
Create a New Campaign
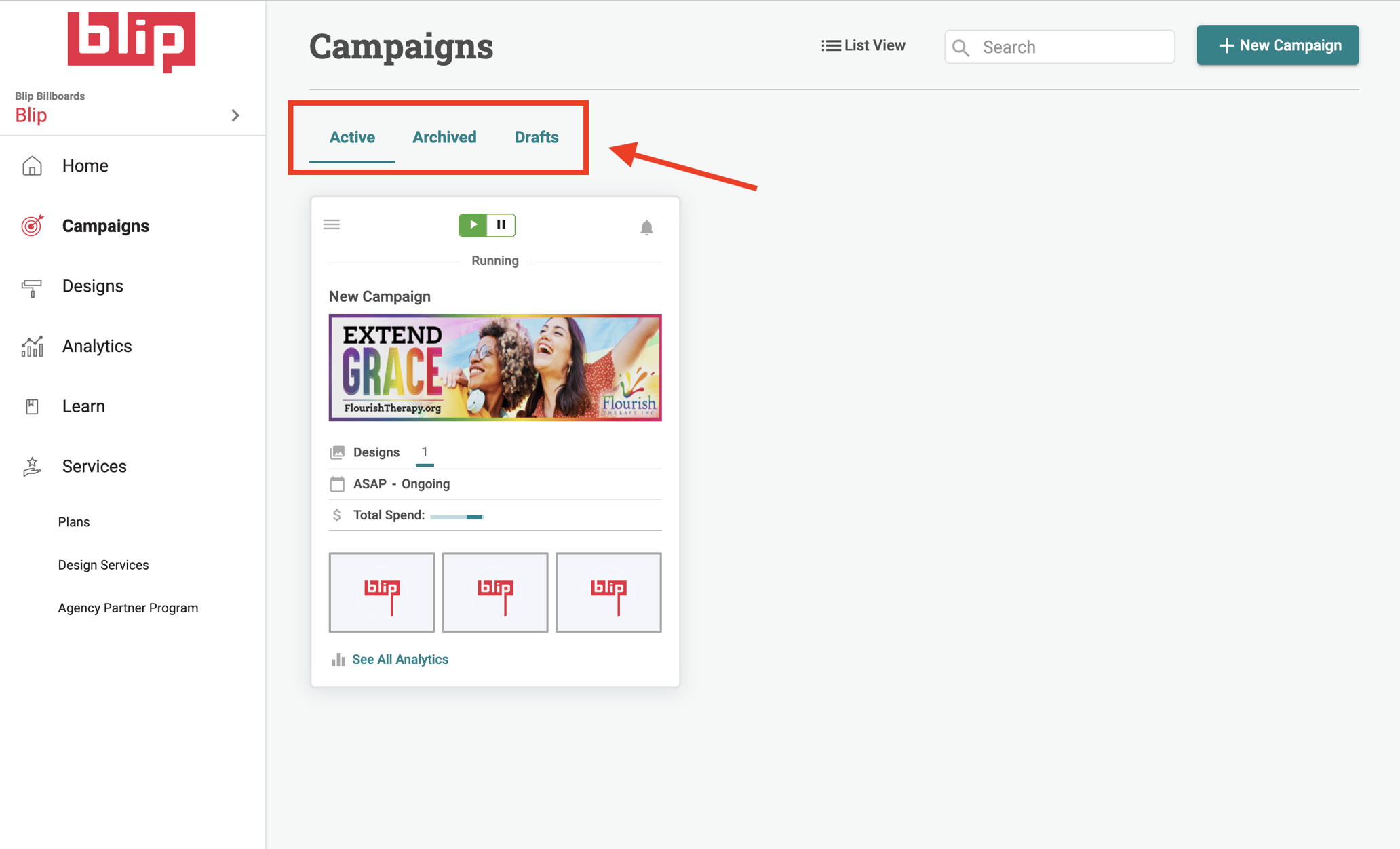pos(1277,45)
